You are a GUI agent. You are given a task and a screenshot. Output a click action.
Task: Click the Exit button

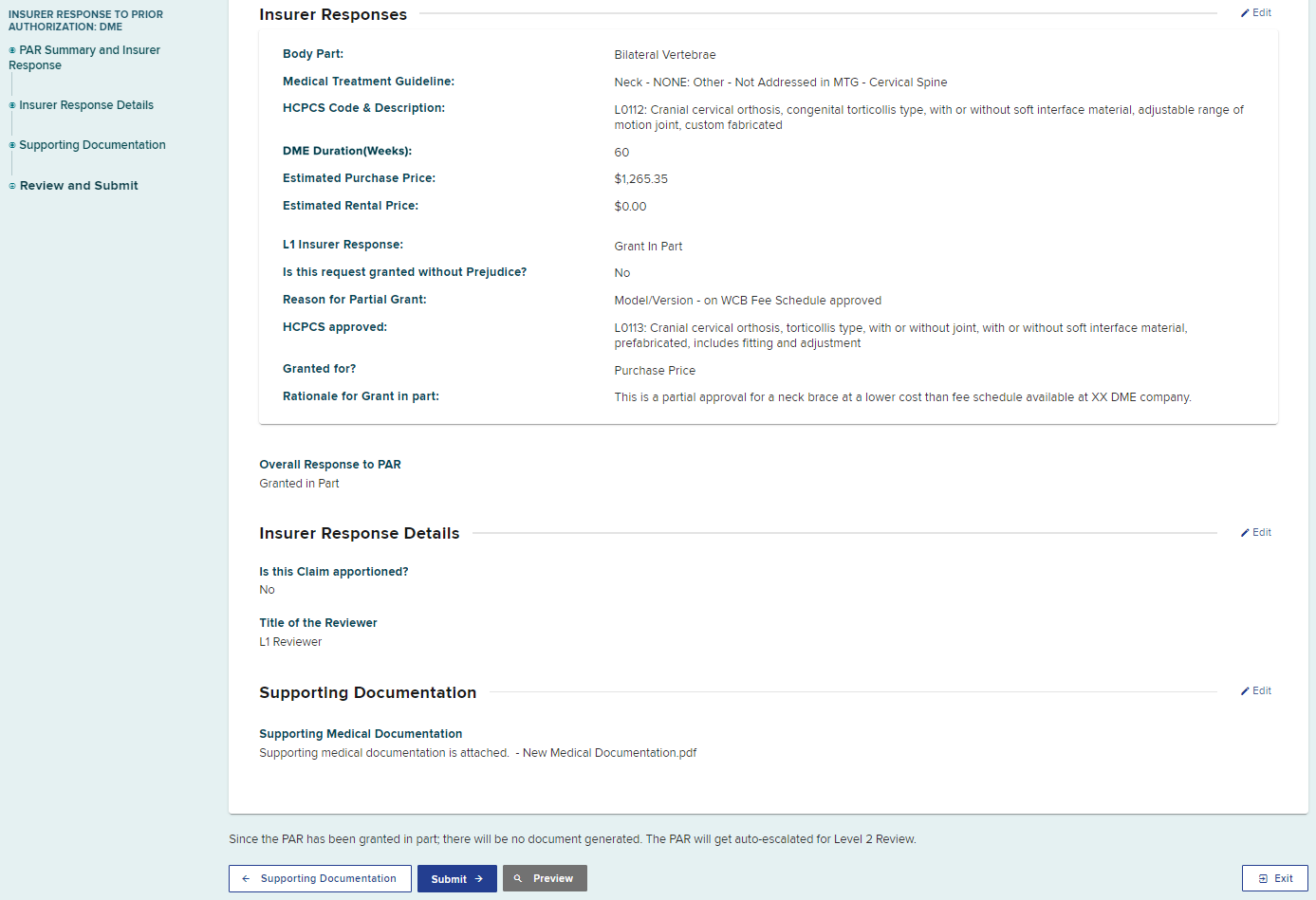1275,878
